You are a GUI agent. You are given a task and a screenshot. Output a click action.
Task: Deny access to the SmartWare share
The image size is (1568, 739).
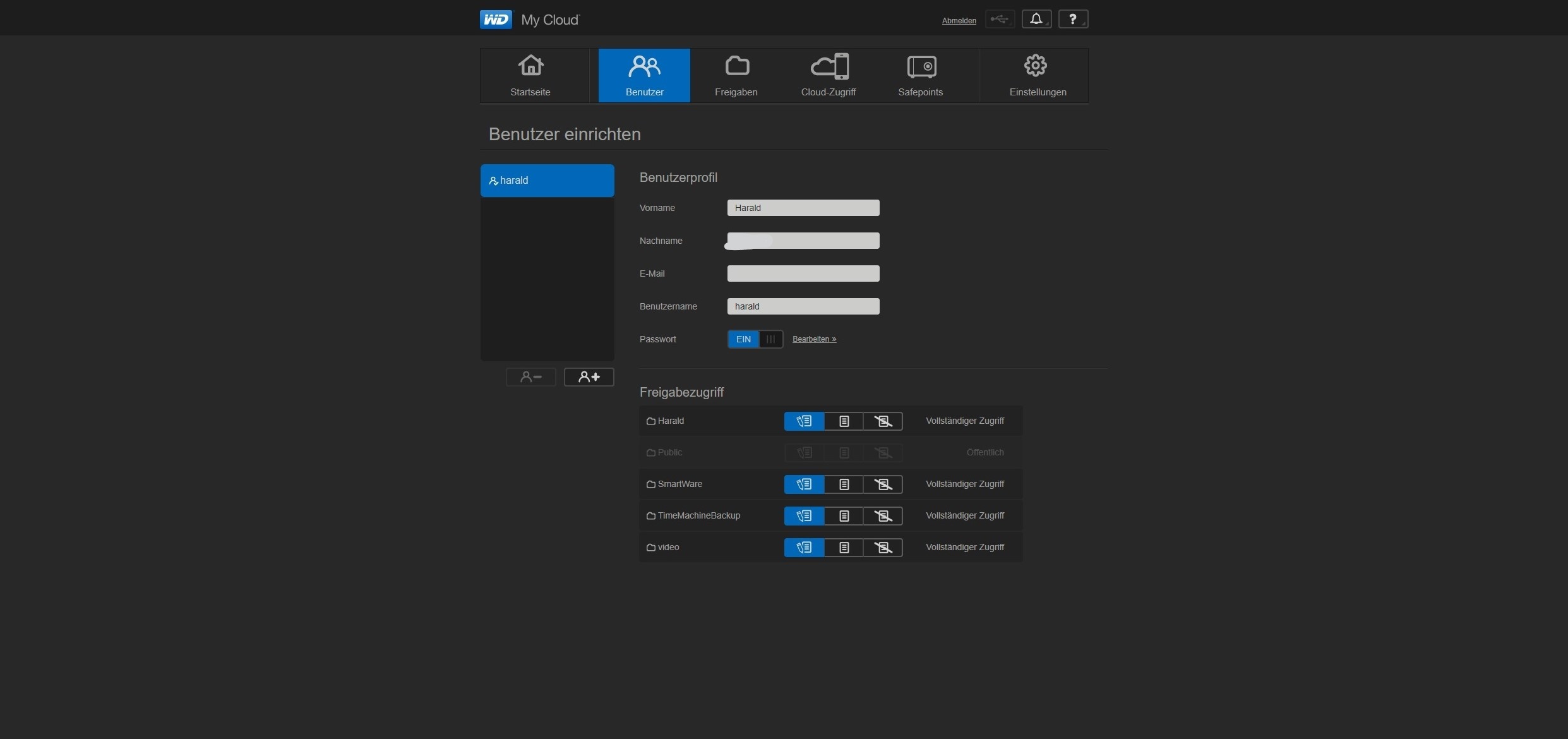(883, 484)
